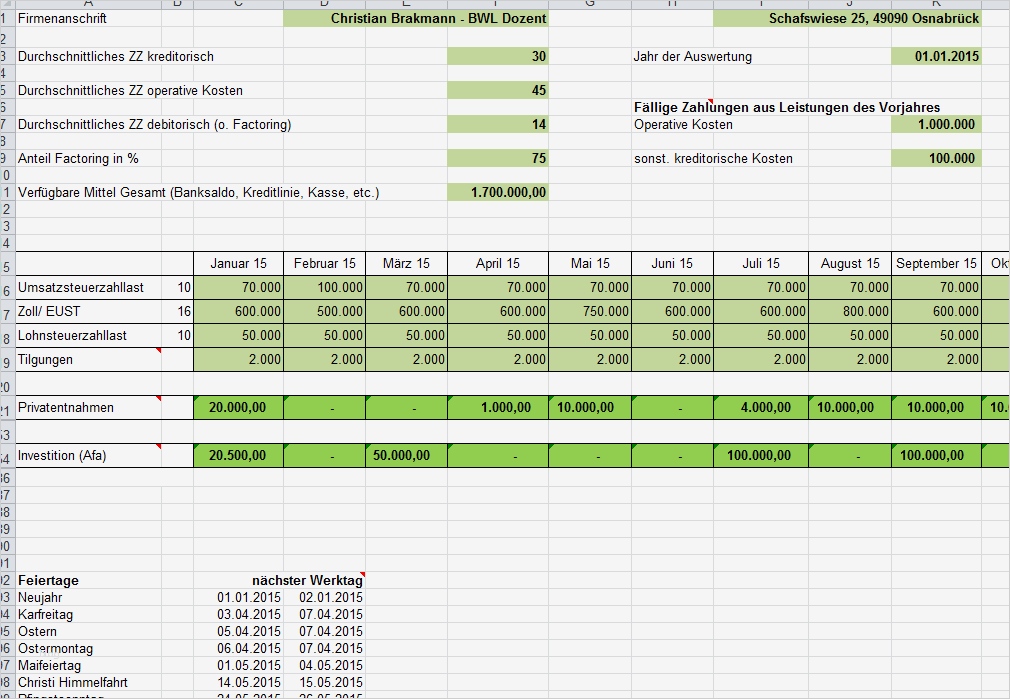Select August Zoll/EUST value 800.000
Viewport: 1010px width, 699px height.
(850, 311)
